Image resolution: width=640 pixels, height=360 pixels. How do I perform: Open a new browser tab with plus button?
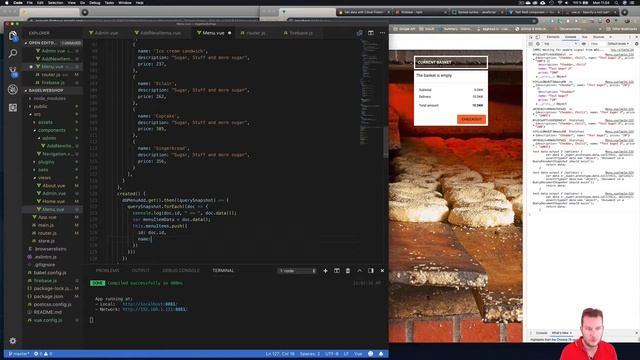pos(624,12)
